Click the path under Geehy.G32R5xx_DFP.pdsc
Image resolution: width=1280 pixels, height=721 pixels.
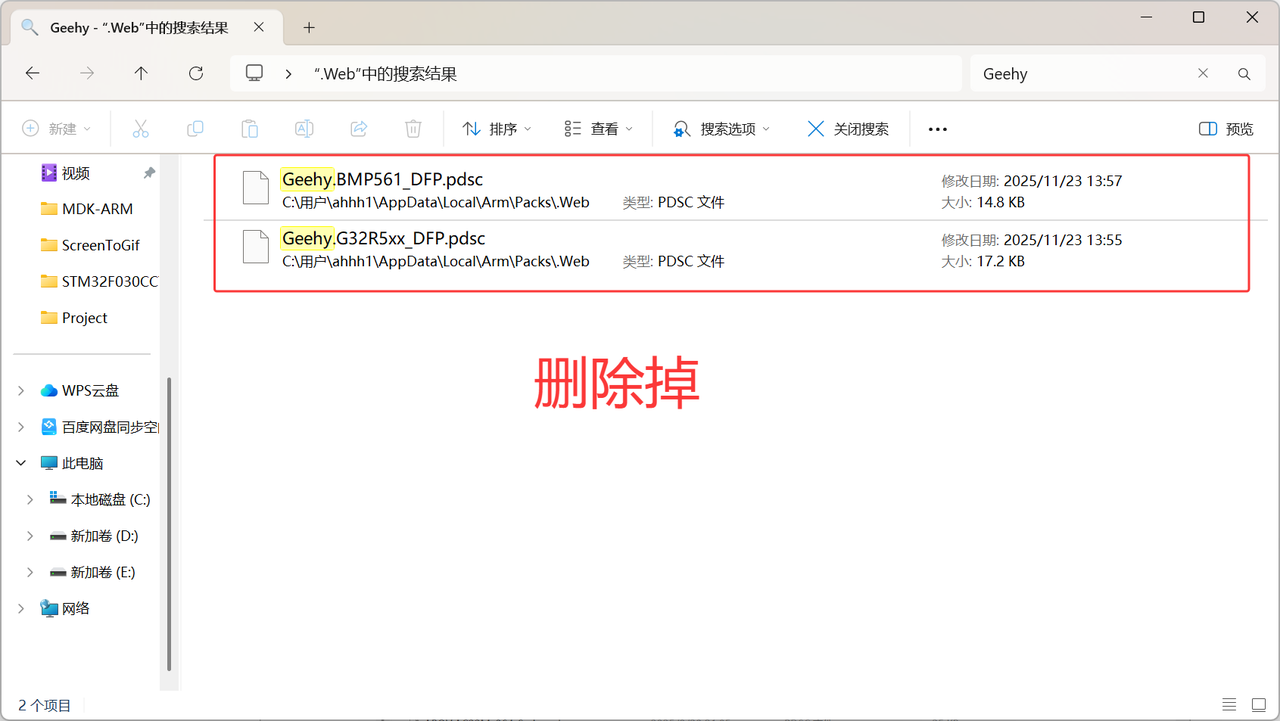pos(436,262)
